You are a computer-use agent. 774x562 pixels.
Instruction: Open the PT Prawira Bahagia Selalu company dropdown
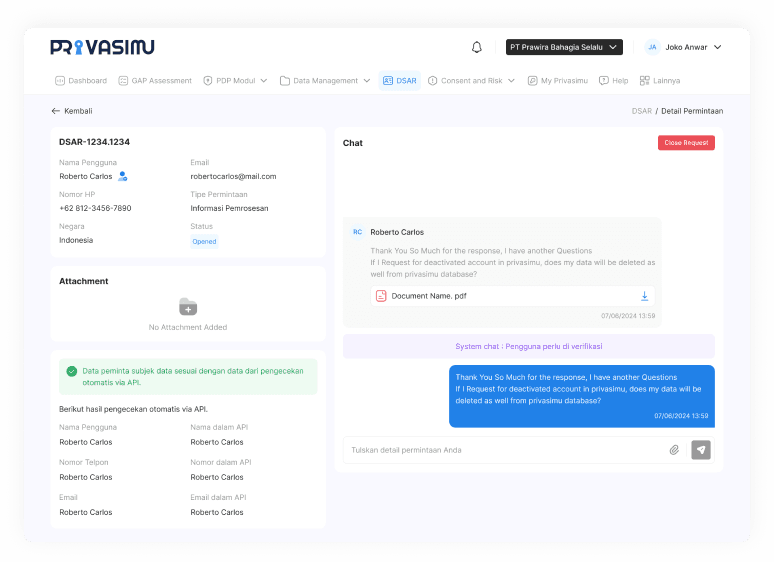coord(564,47)
